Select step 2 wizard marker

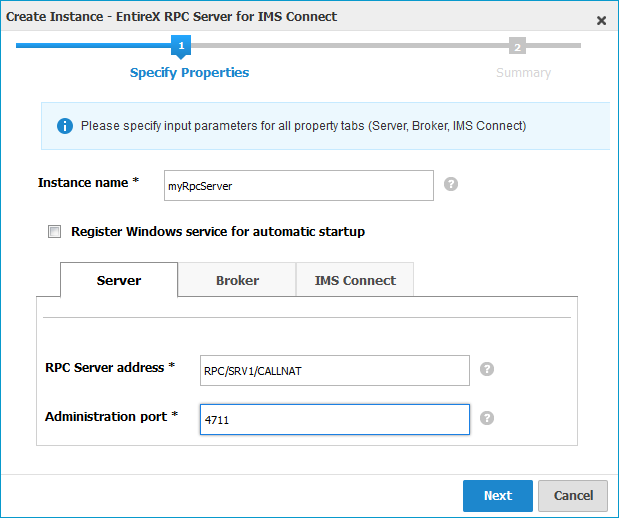coord(517,47)
